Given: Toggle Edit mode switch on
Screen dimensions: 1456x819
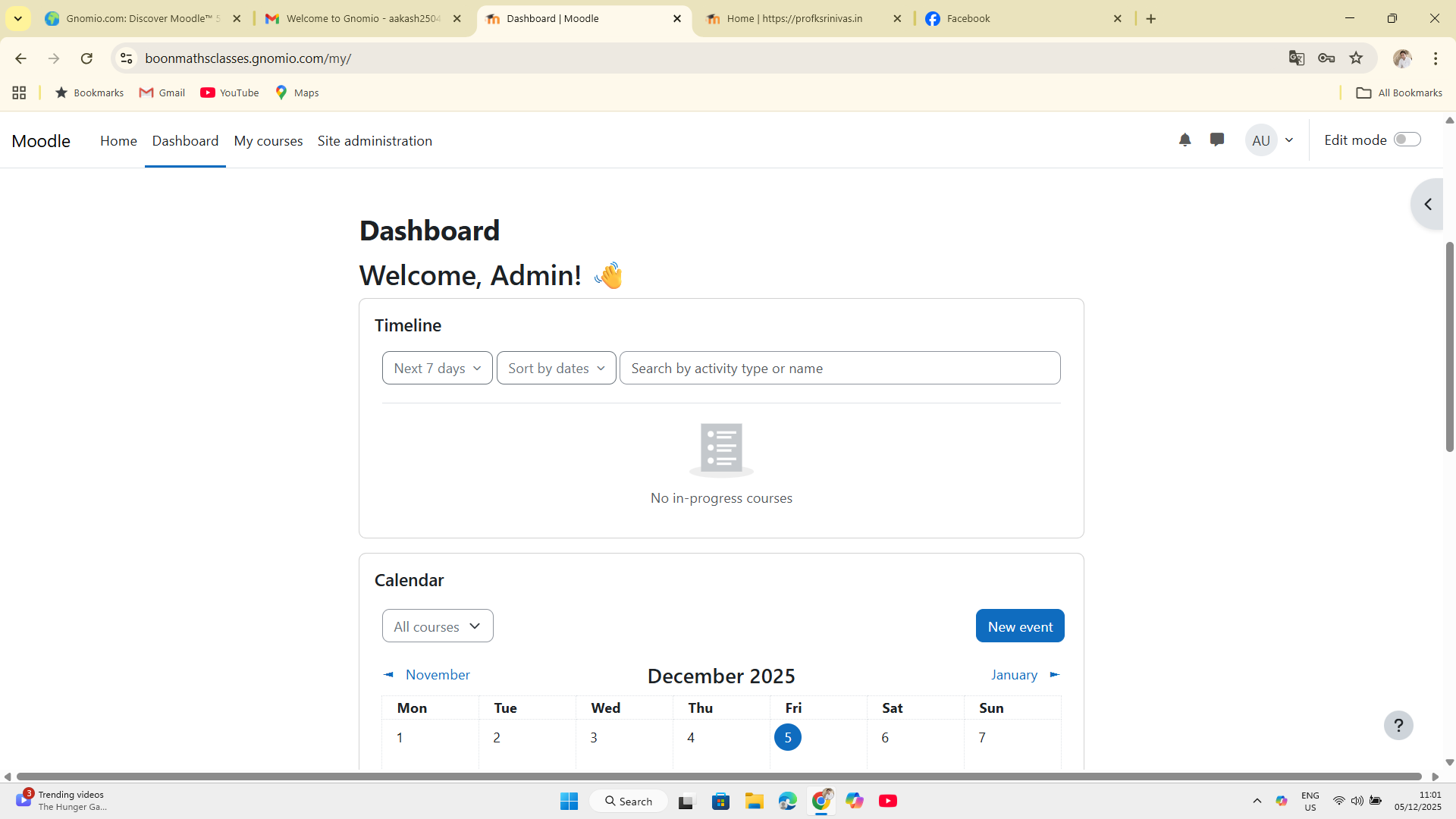Looking at the screenshot, I should pyautogui.click(x=1407, y=140).
